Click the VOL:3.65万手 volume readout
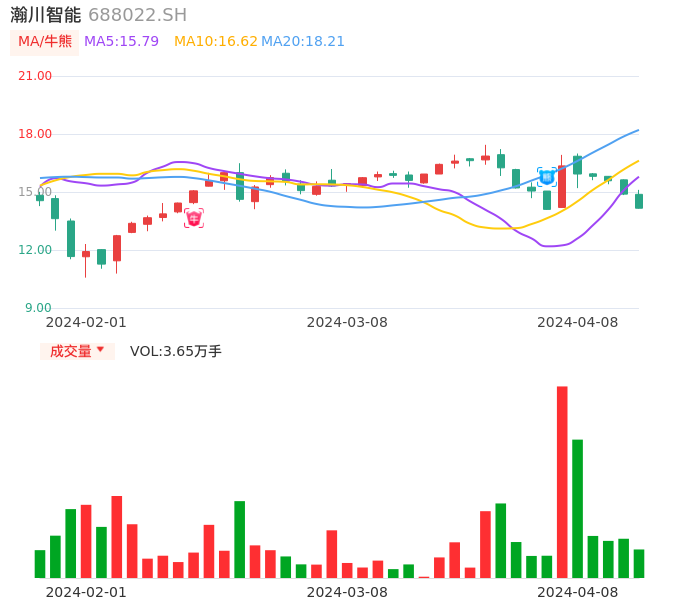The height and width of the screenshot is (606, 686). (x=176, y=351)
